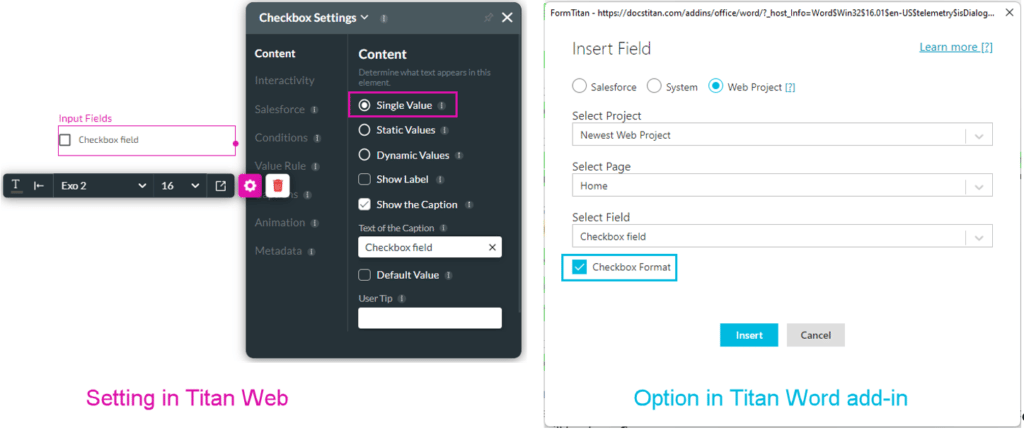The height and width of the screenshot is (430, 1024).
Task: Uncheck the Checkbox Format option
Action: (x=580, y=267)
